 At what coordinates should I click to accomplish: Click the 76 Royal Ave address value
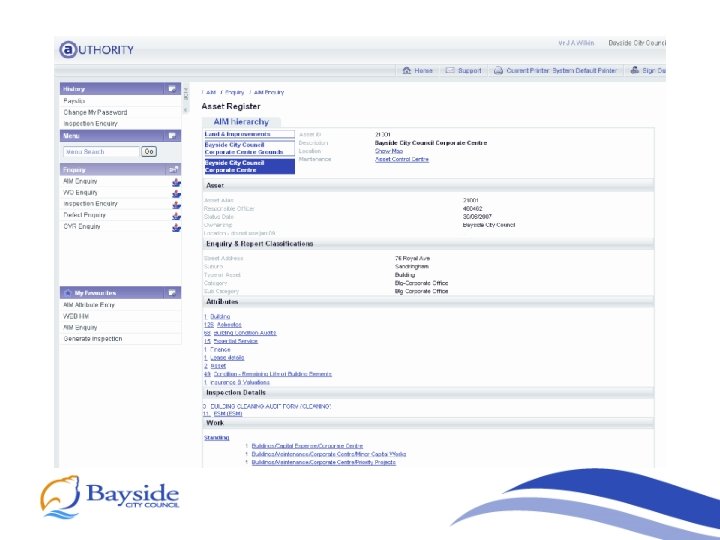(x=412, y=259)
